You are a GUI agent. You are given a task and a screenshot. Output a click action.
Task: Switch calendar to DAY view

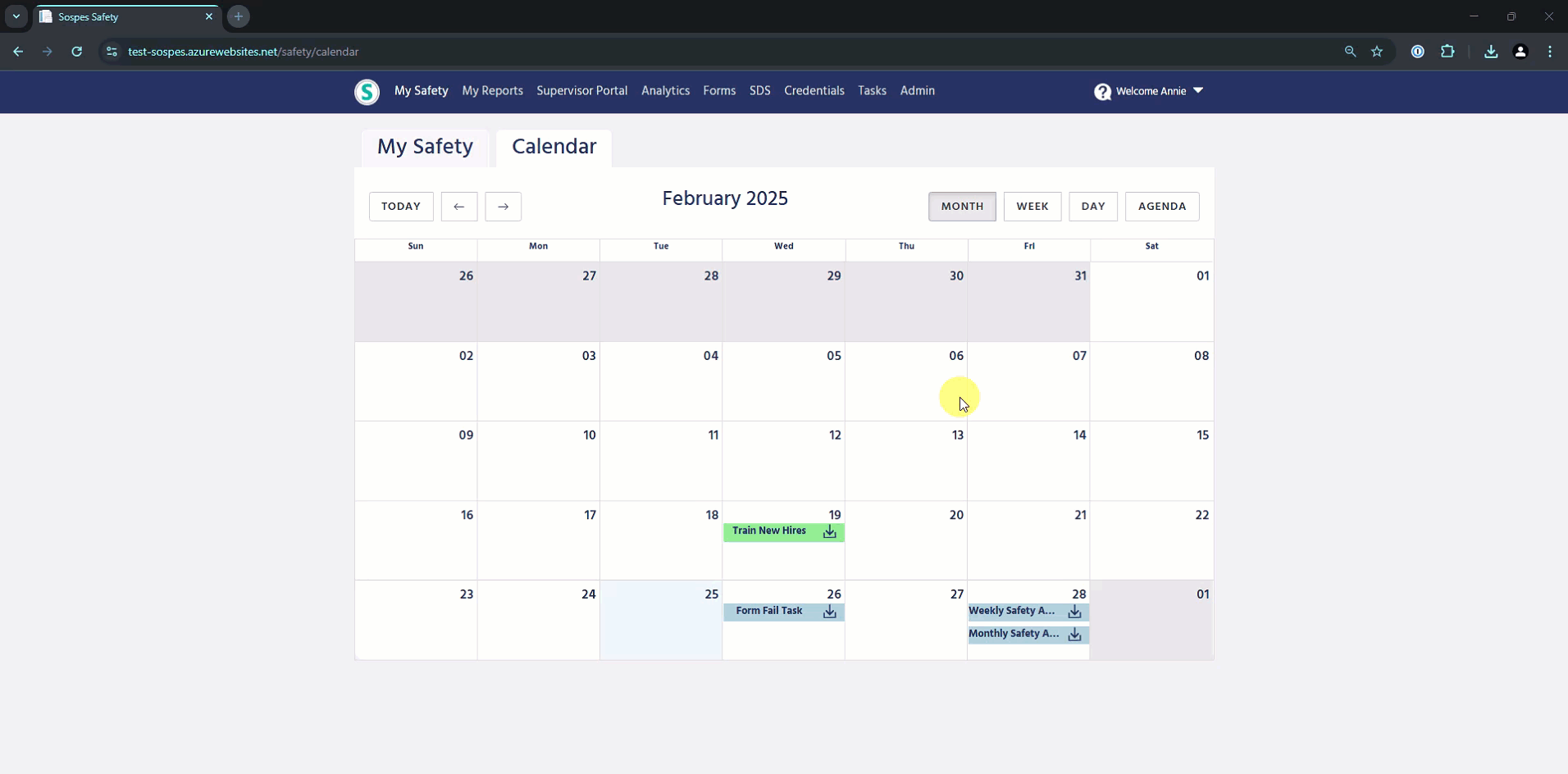tap(1093, 207)
